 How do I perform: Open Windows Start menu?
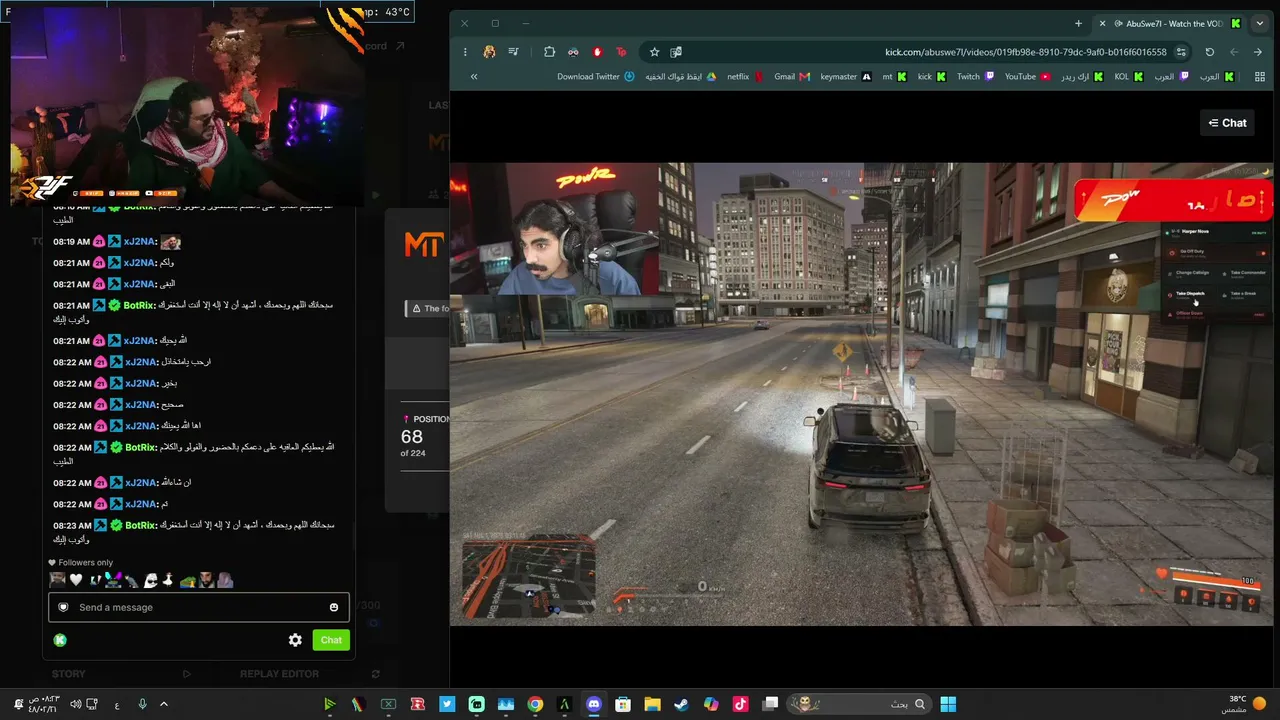[948, 704]
